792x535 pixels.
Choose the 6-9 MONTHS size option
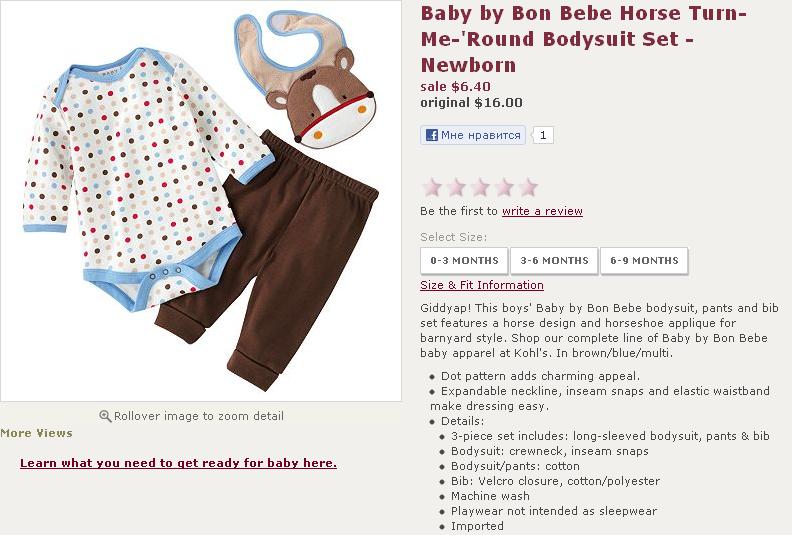pyautogui.click(x=644, y=261)
